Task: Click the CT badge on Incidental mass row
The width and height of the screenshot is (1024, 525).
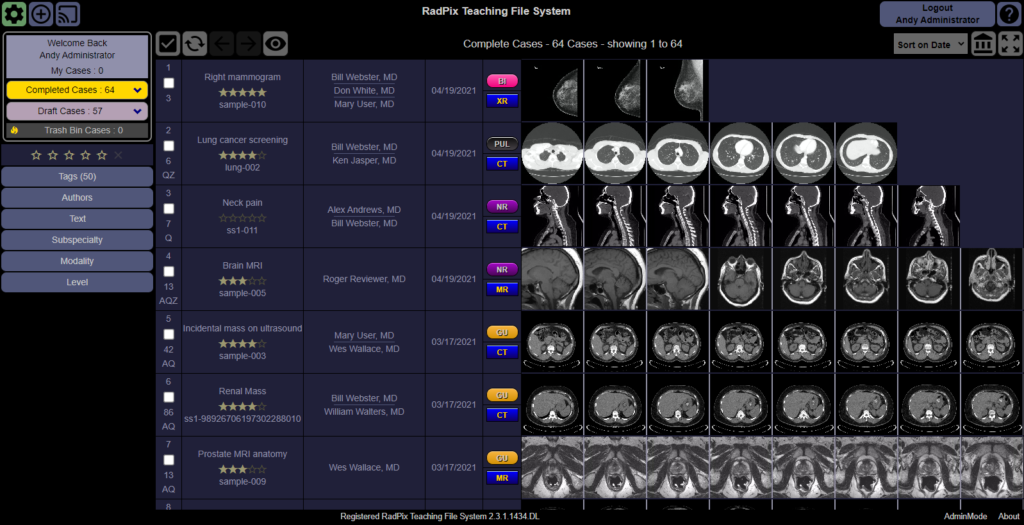Action: 502,352
